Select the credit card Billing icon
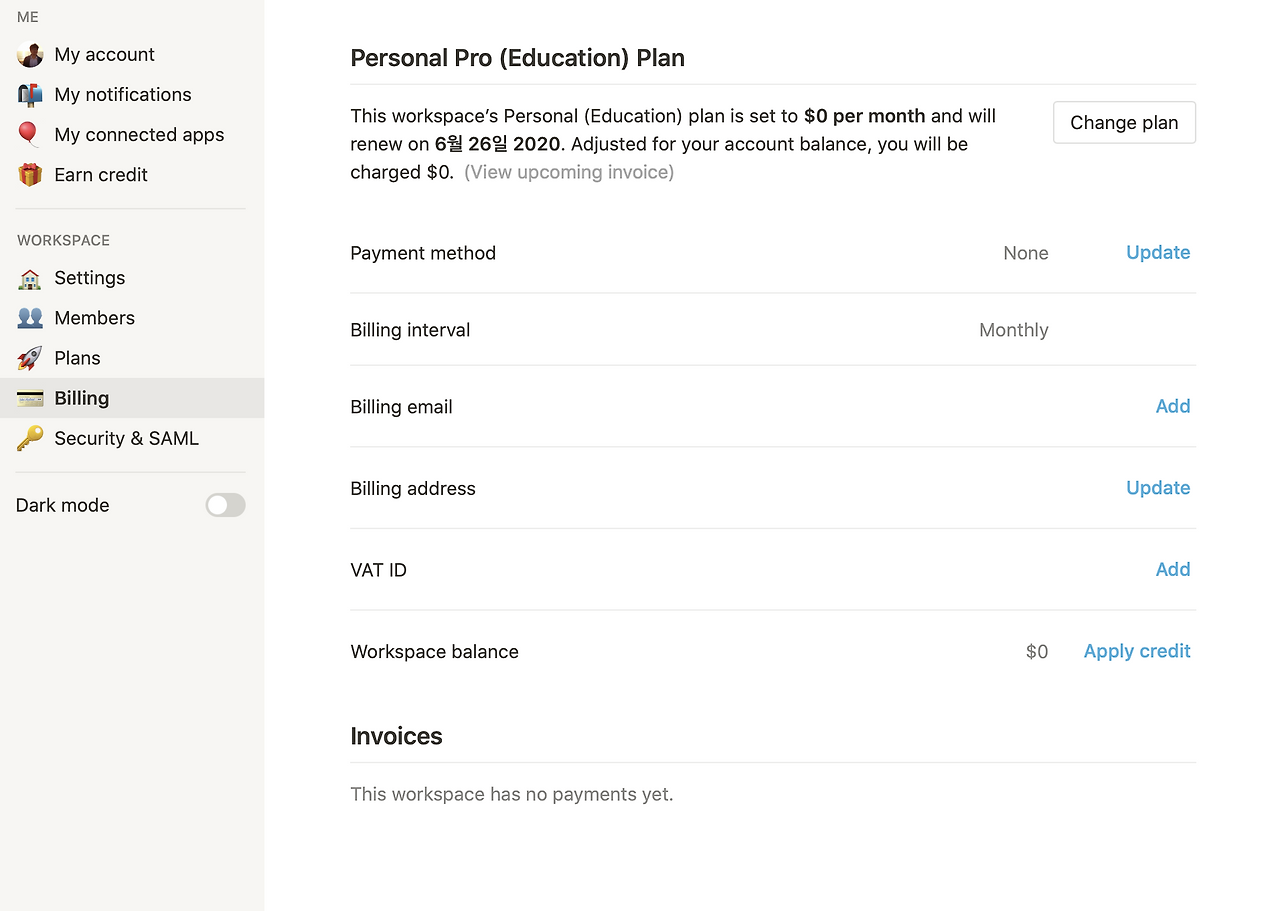 pos(30,398)
